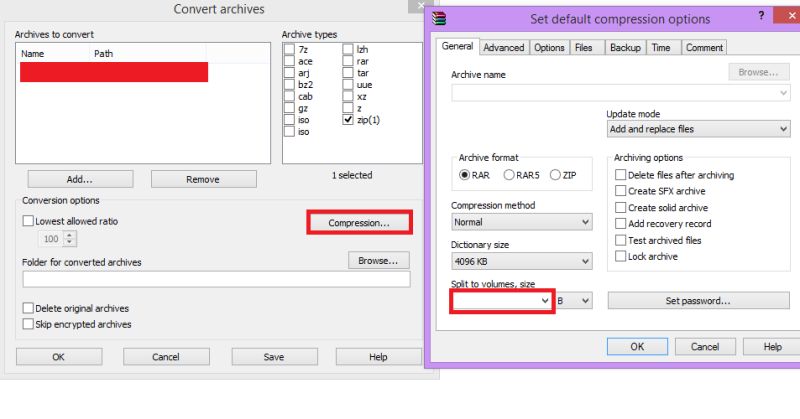800x419 pixels.
Task: Click the Compression... button
Action: pos(359,223)
